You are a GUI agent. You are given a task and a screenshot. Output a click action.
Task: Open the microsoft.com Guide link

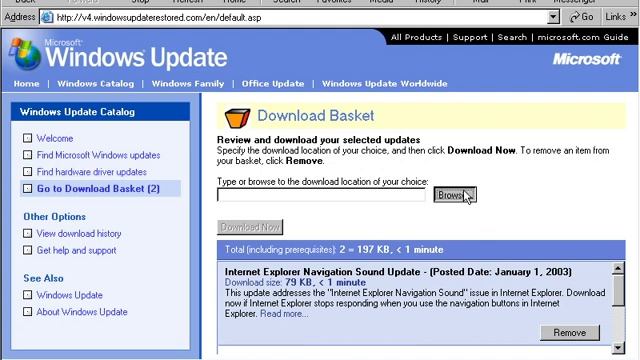tap(582, 37)
